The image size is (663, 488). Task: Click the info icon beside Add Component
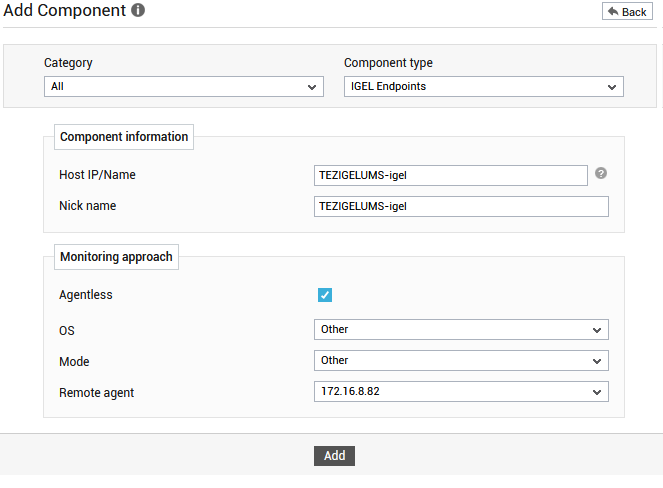[x=138, y=10]
